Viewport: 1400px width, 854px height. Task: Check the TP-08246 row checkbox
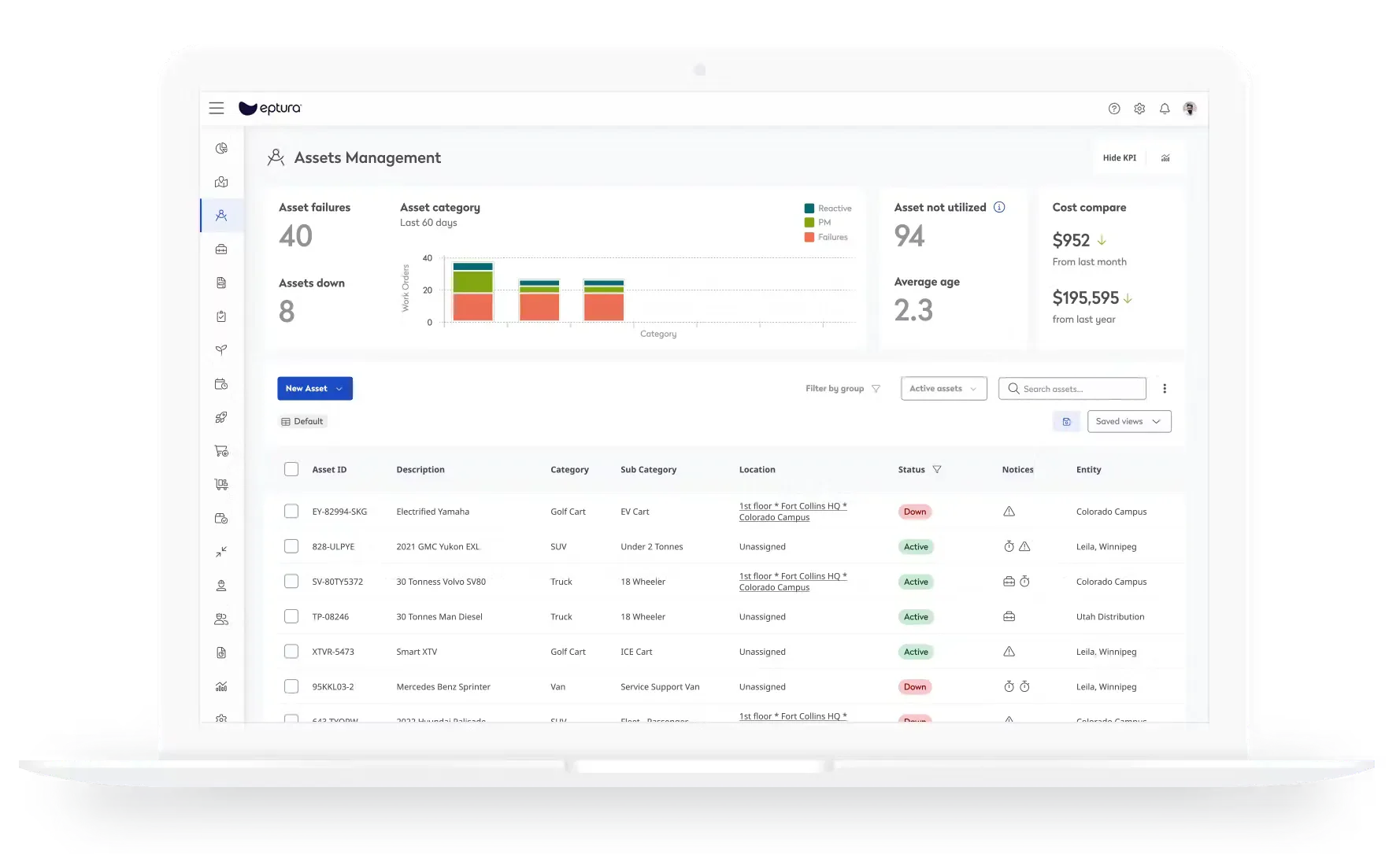click(291, 616)
